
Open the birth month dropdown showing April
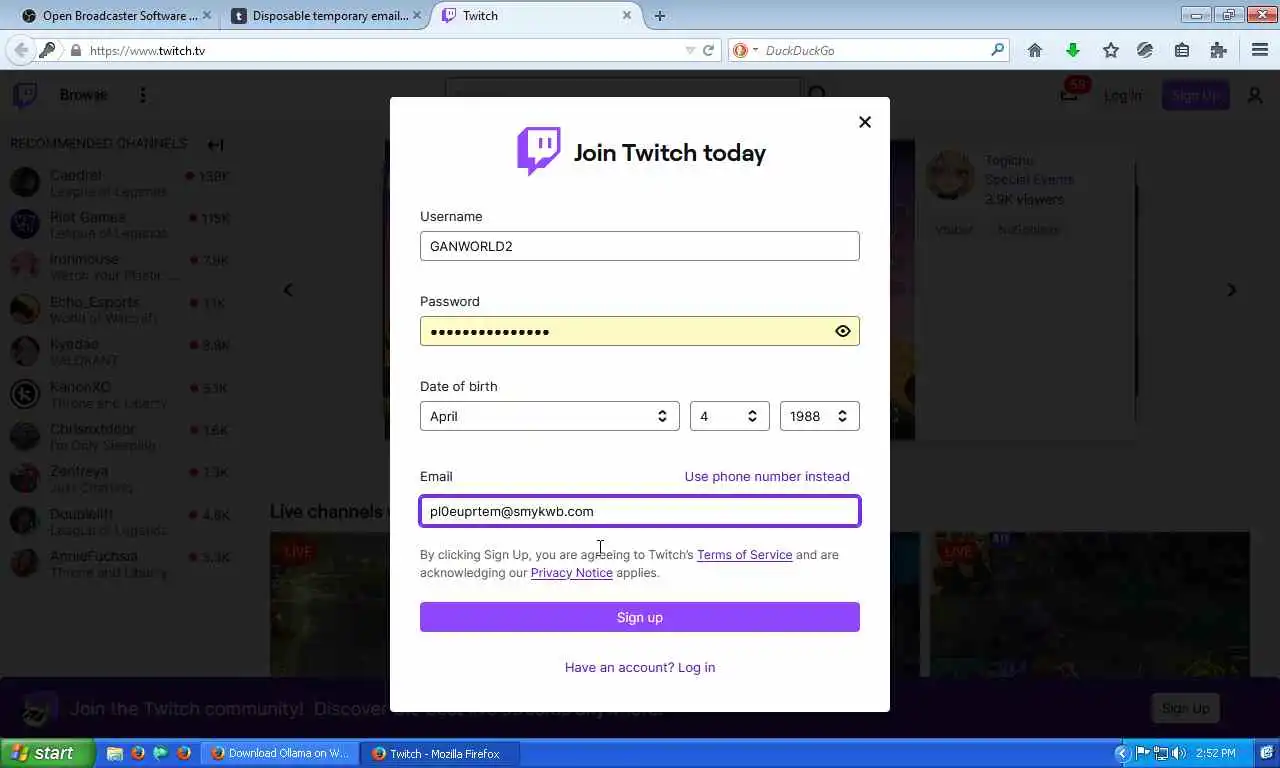pyautogui.click(x=549, y=416)
